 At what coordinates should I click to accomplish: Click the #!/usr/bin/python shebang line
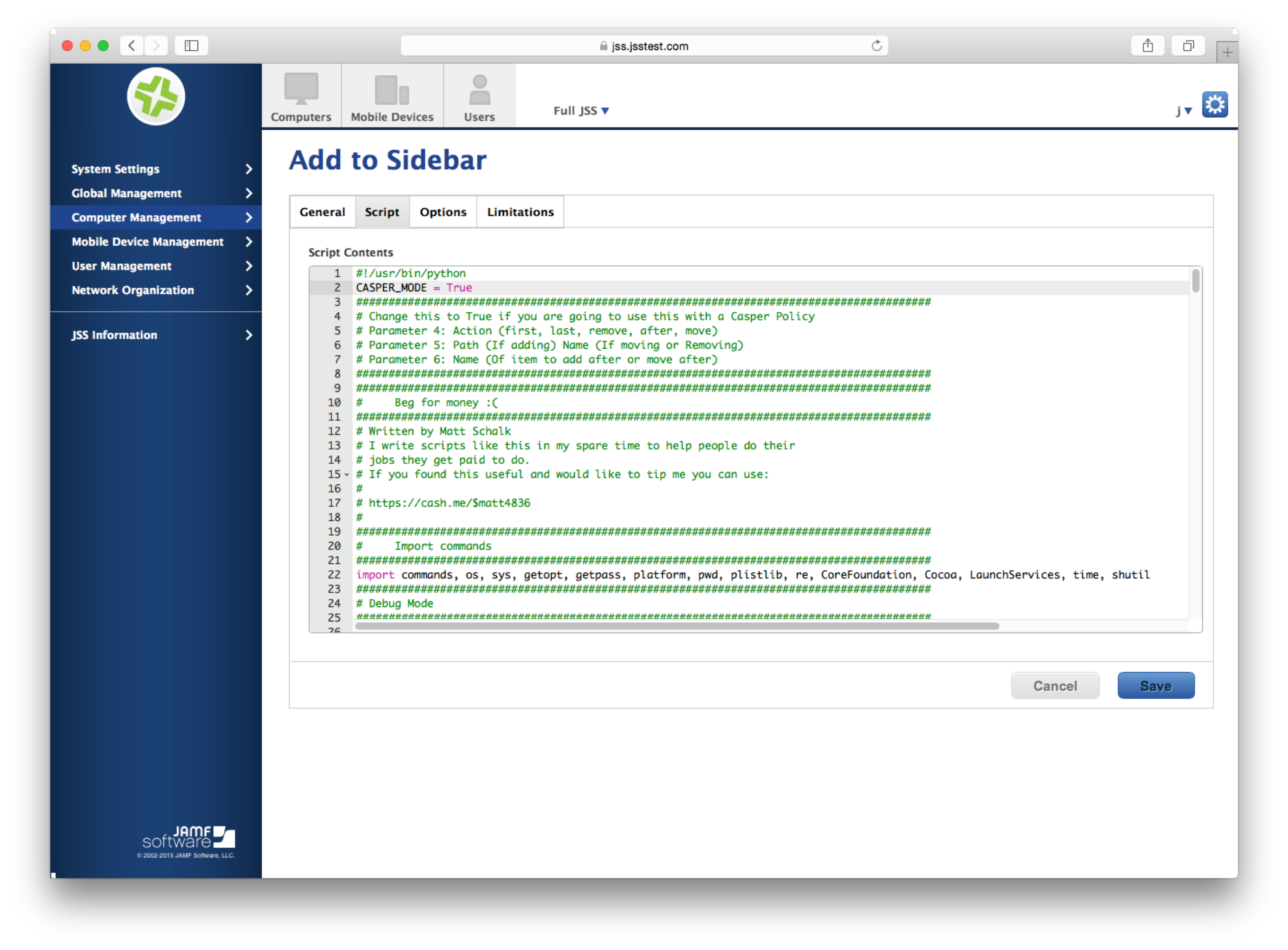(411, 273)
